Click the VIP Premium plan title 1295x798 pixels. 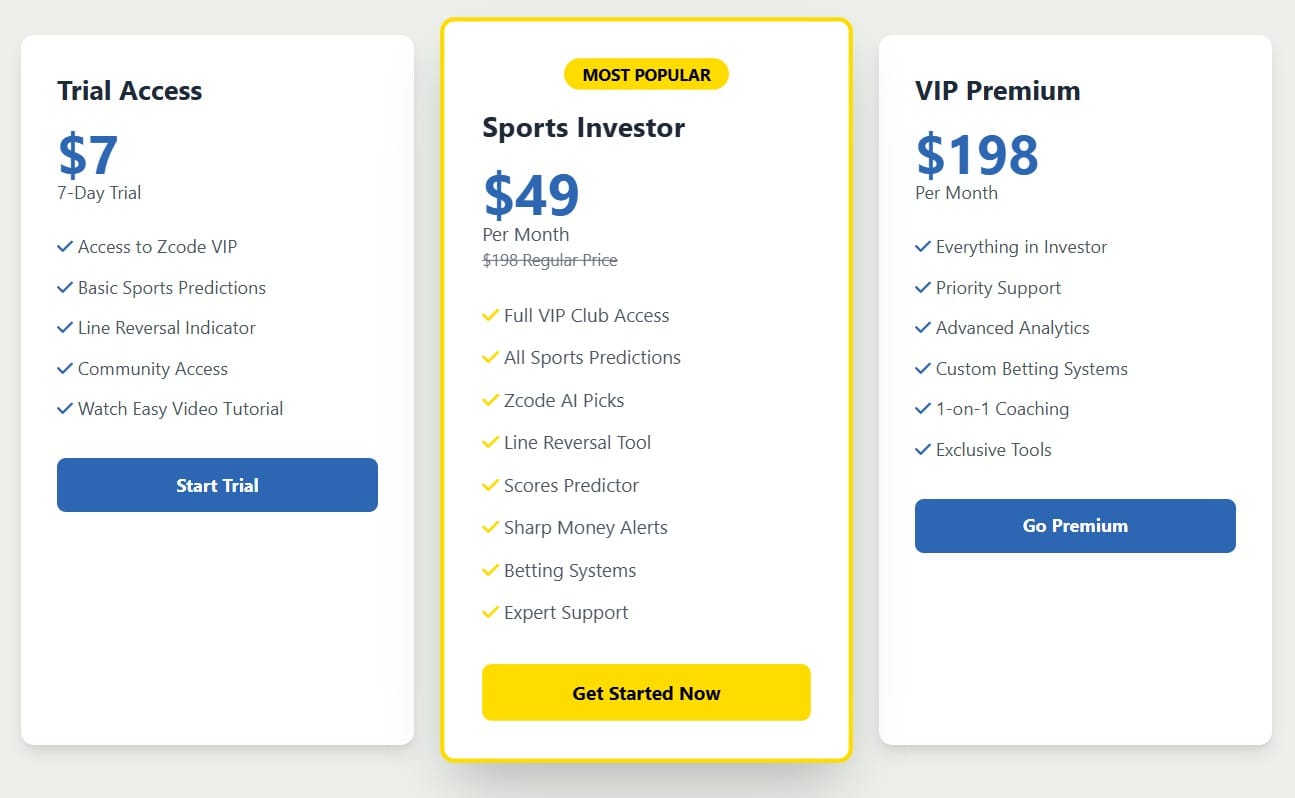pos(997,91)
